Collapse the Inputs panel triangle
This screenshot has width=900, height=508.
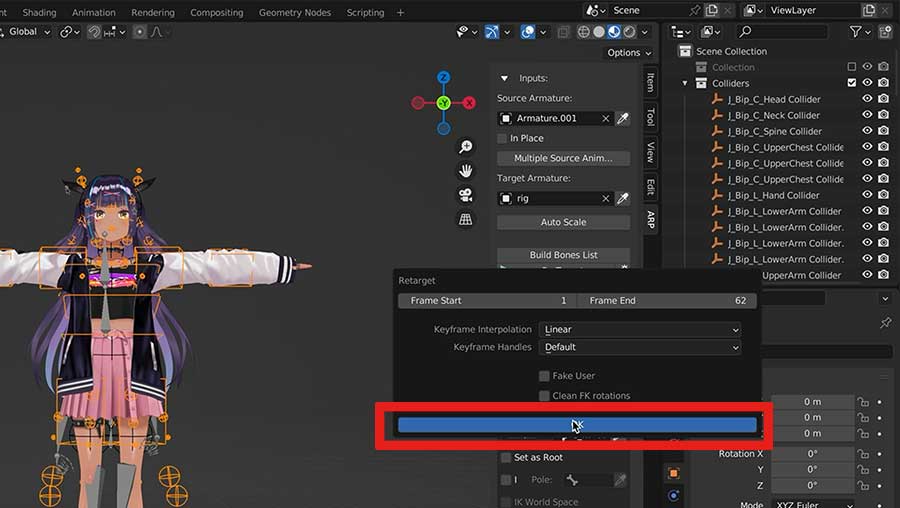[505, 79]
